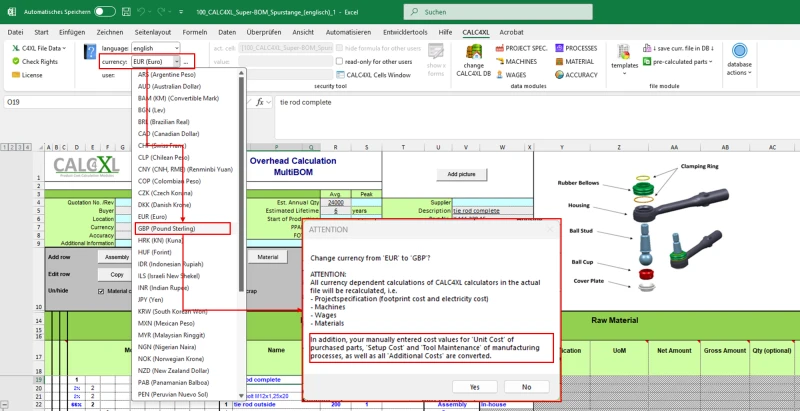The height and width of the screenshot is (411, 800).
Task: Confirm currency change with Yes
Action: [475, 387]
